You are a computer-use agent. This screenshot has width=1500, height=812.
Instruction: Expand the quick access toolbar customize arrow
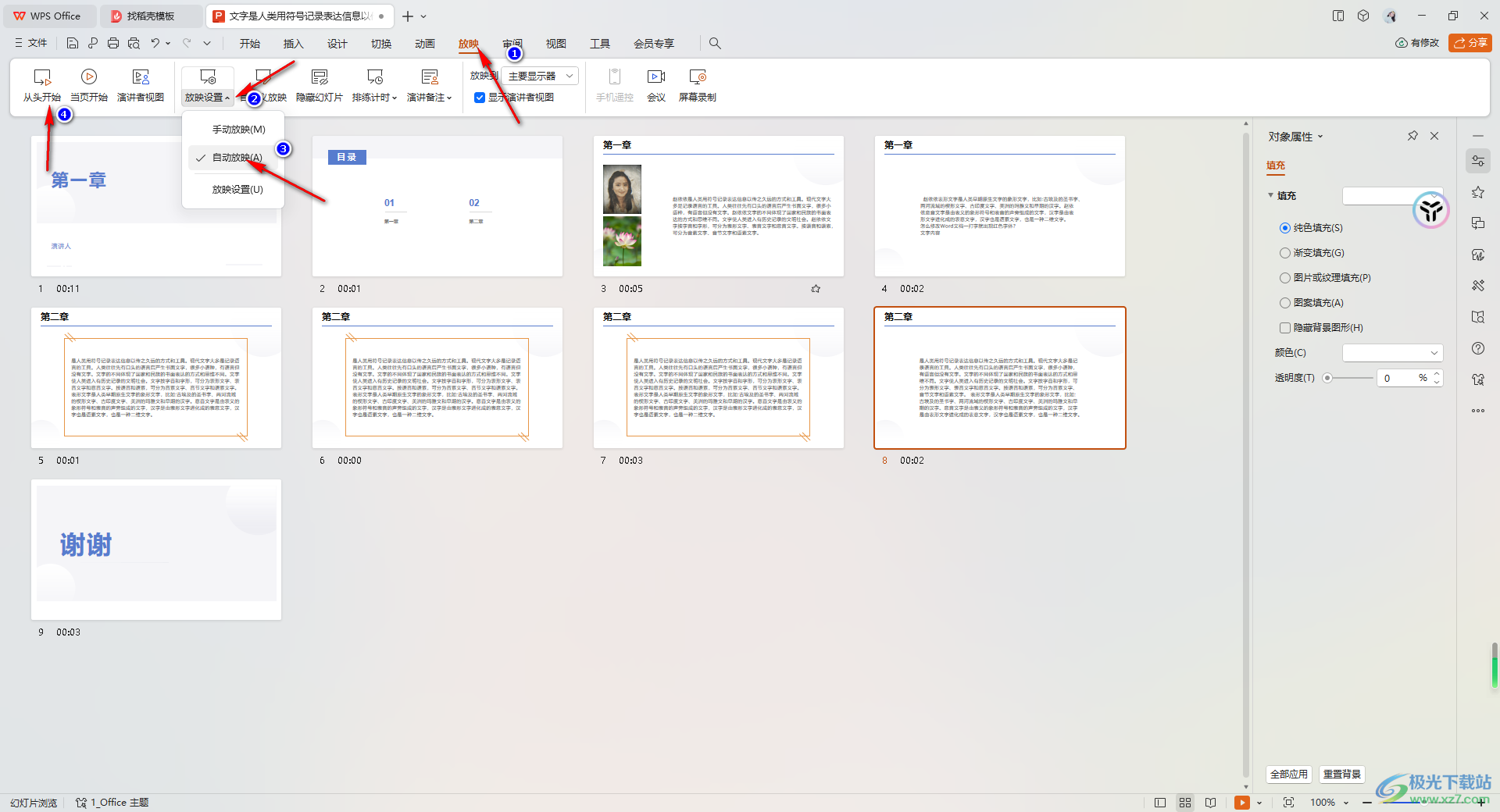point(207,43)
